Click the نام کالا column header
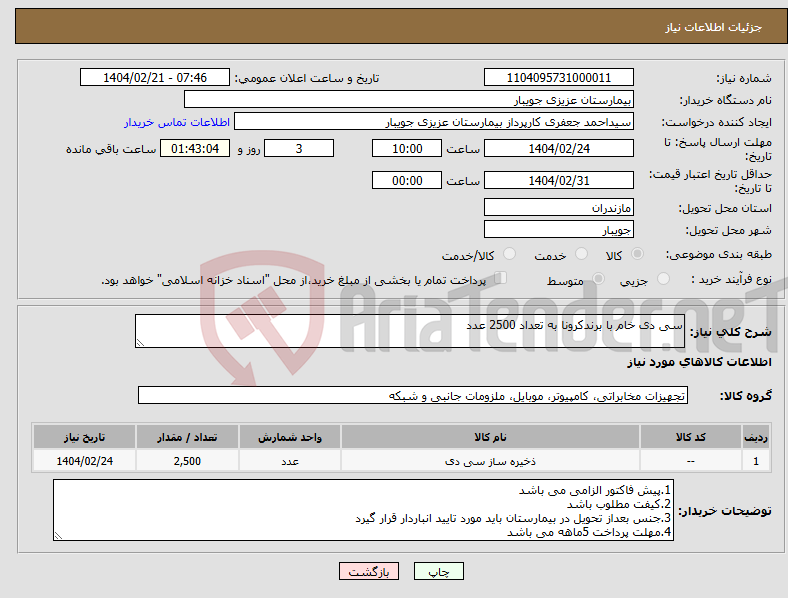 pos(490,437)
